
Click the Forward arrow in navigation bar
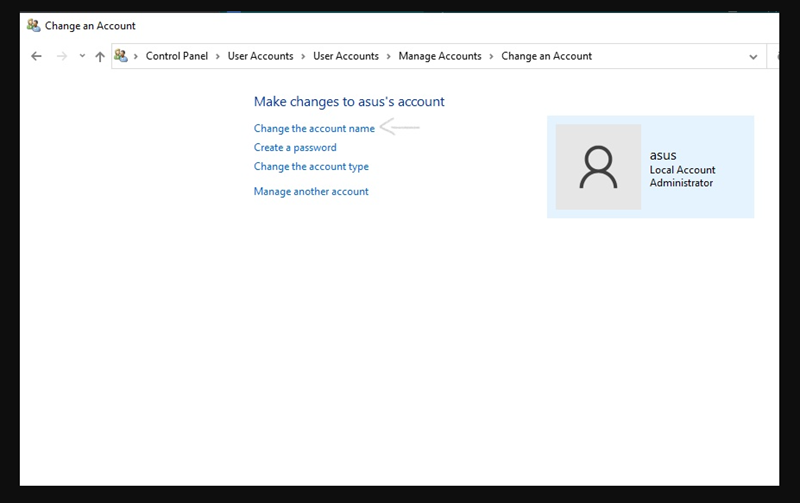point(62,57)
